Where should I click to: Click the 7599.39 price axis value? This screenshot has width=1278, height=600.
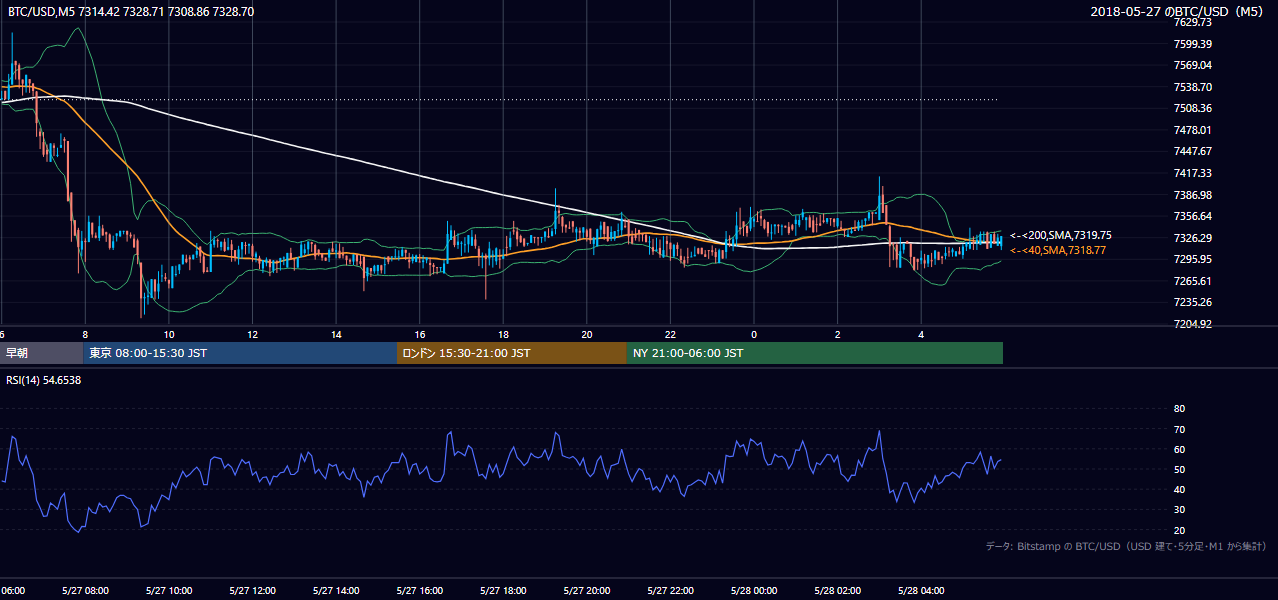click(1192, 44)
